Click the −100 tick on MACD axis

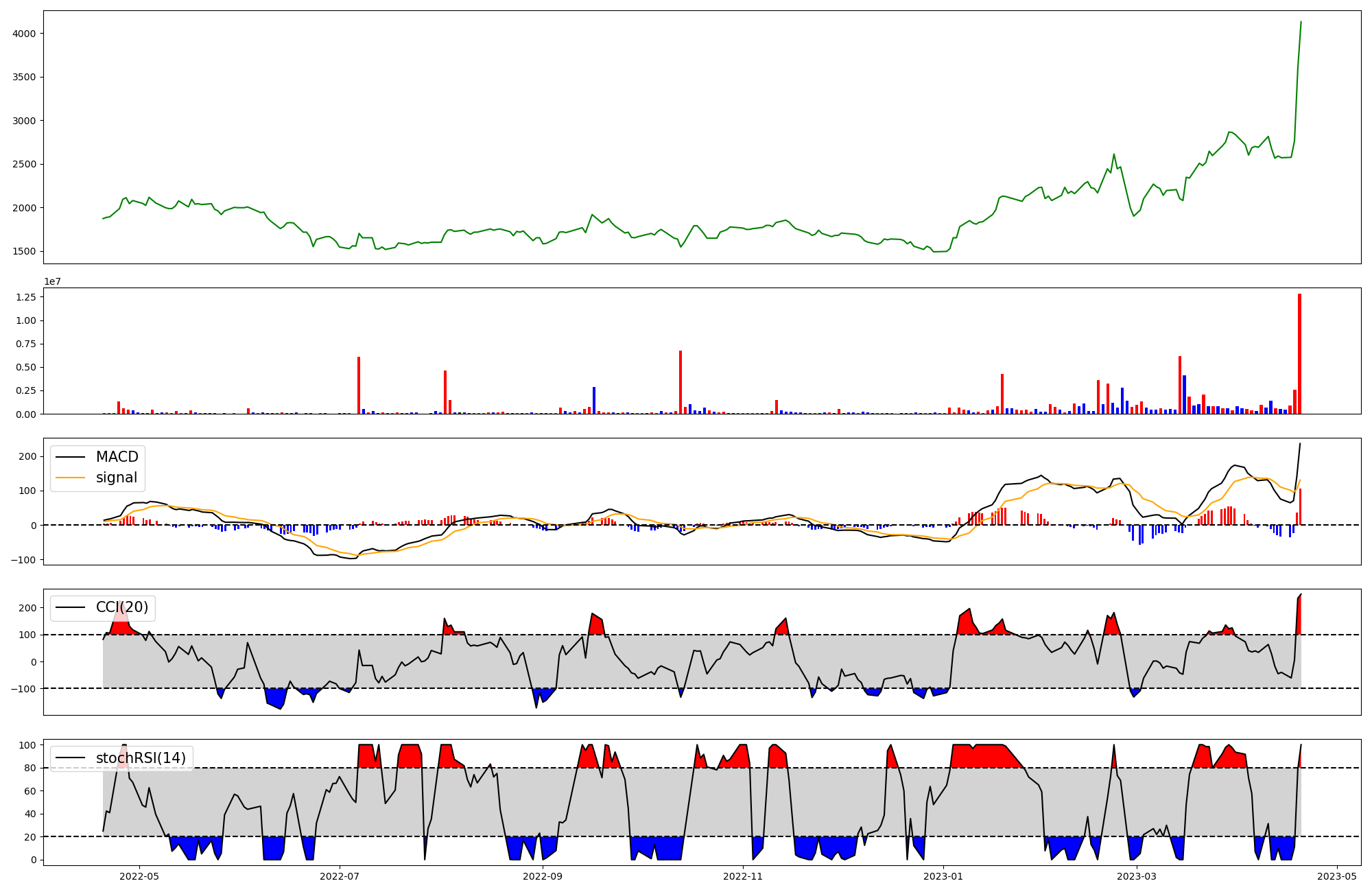click(23, 560)
